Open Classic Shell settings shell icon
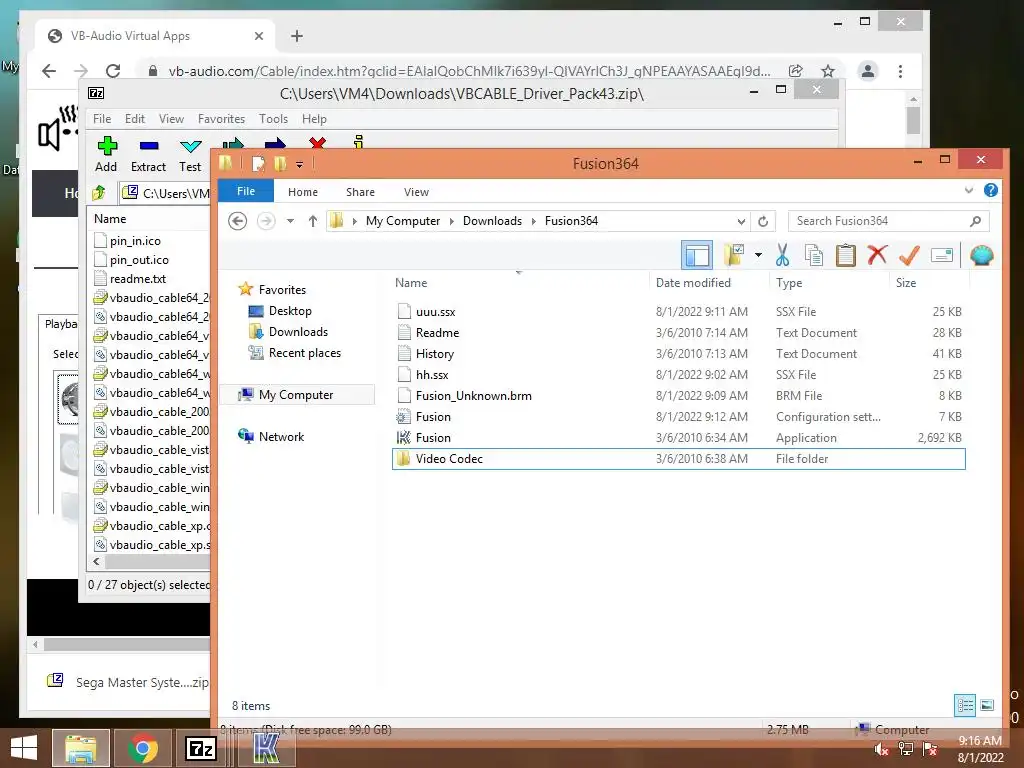This screenshot has height=768, width=1024. (x=982, y=255)
